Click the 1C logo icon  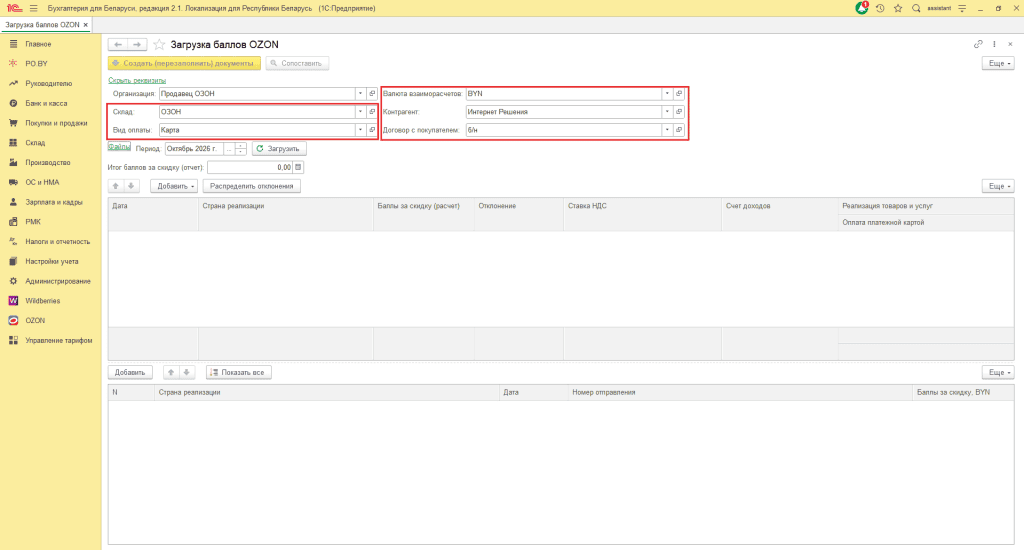14,8
